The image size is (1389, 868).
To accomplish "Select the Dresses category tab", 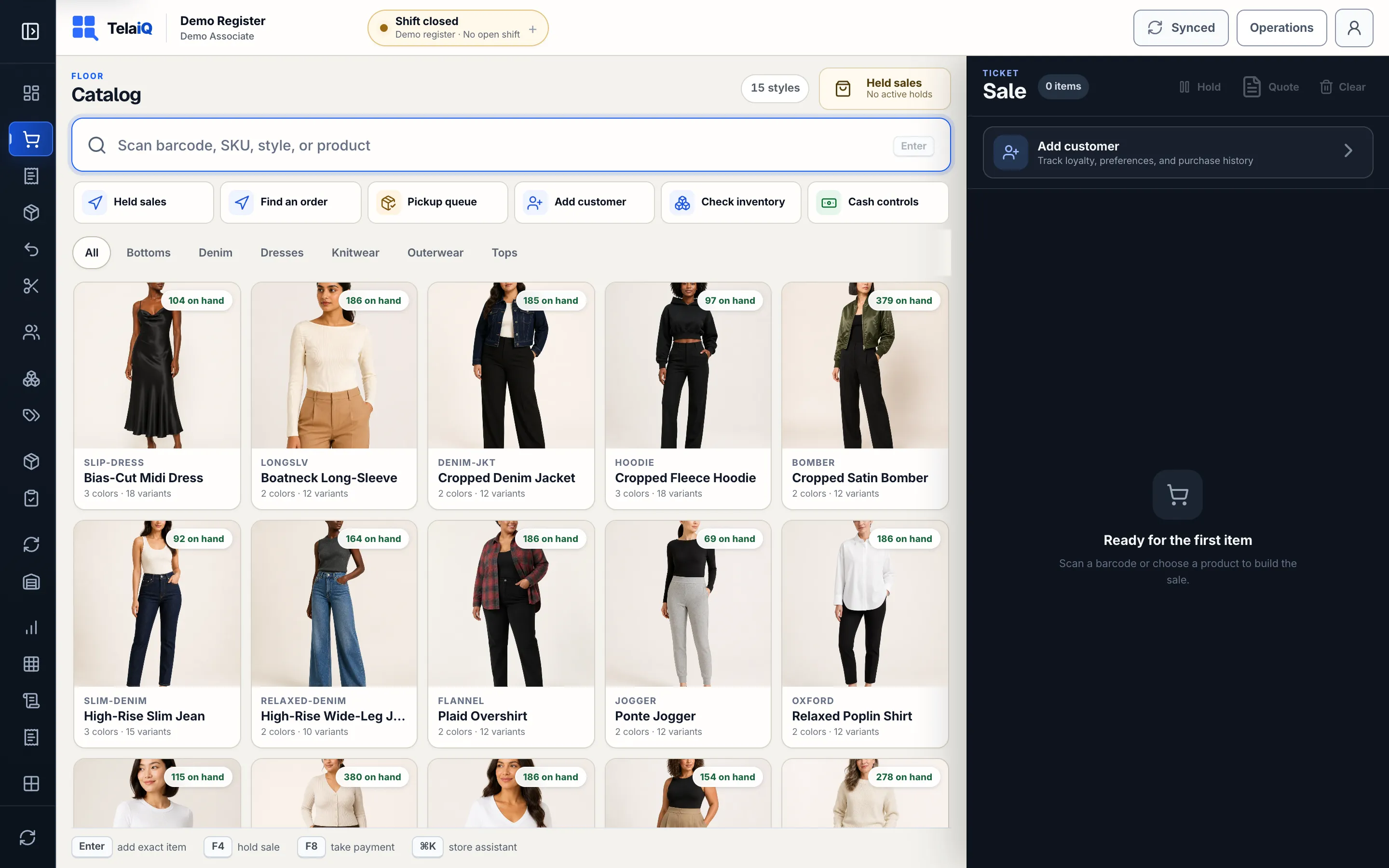I will coord(282,253).
